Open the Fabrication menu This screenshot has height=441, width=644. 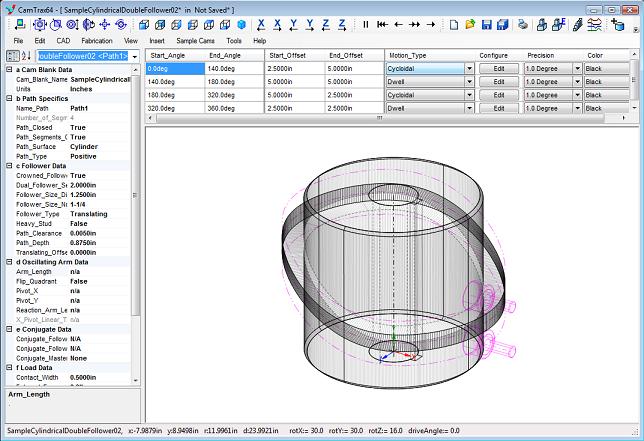96,41
